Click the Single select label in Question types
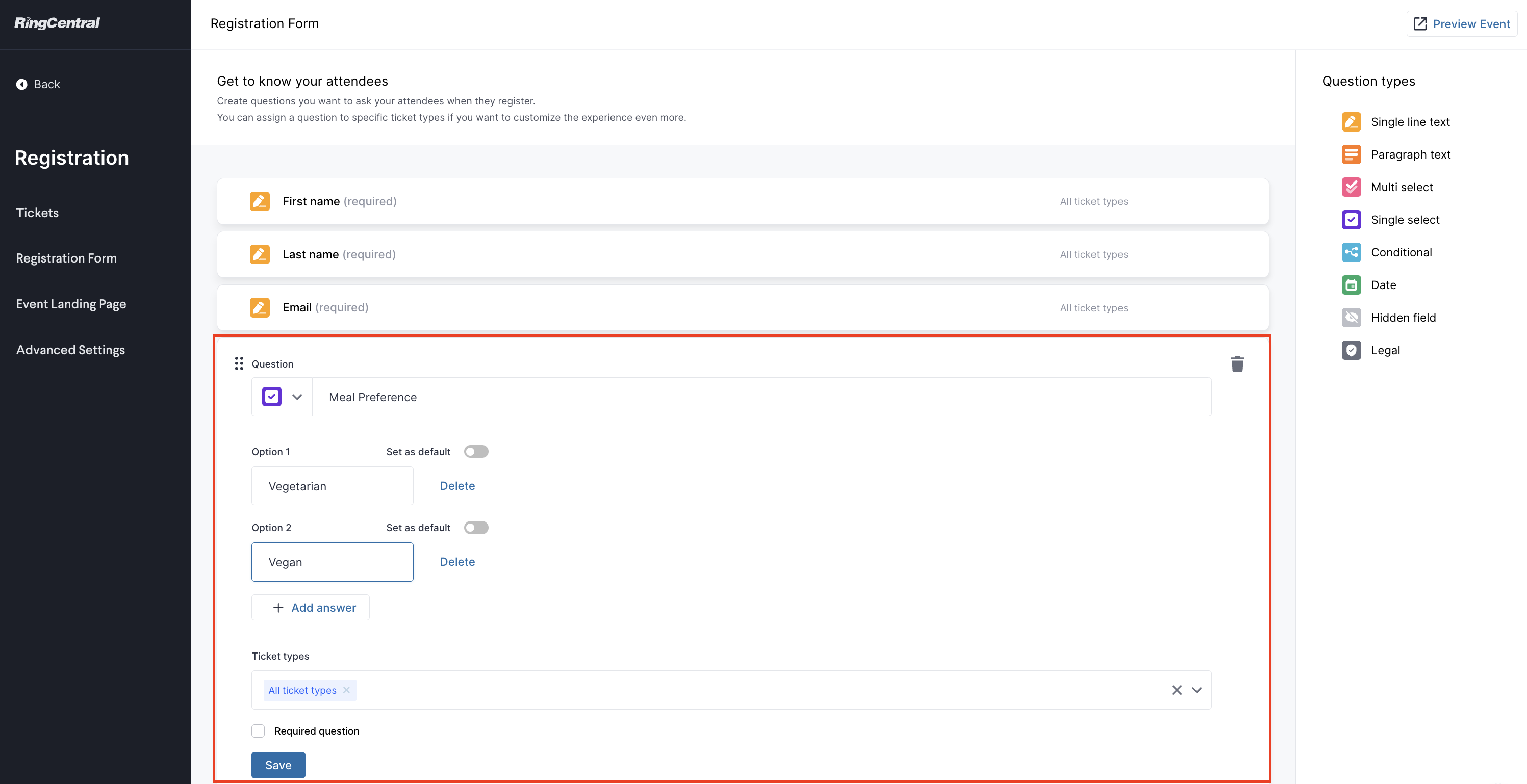Image resolution: width=1527 pixels, height=784 pixels. [x=1405, y=219]
